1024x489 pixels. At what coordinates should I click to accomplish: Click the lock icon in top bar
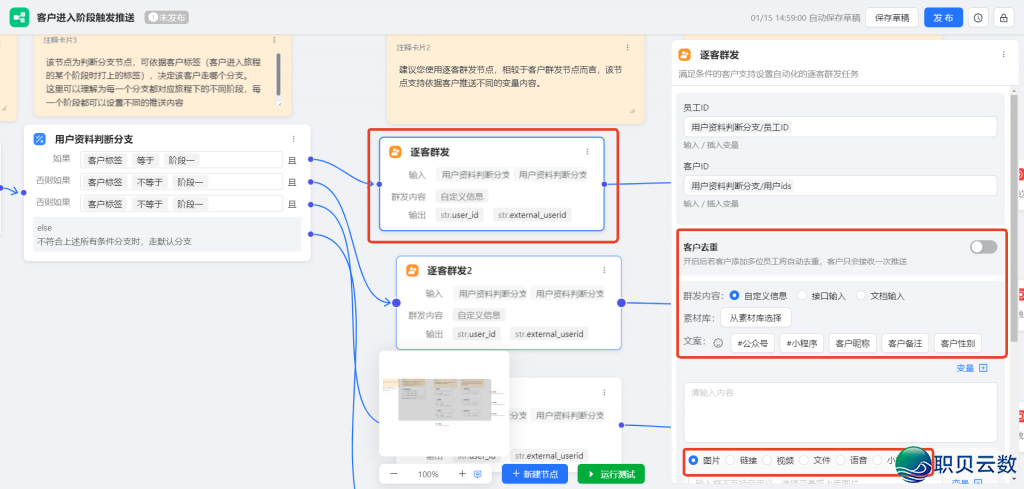1003,18
